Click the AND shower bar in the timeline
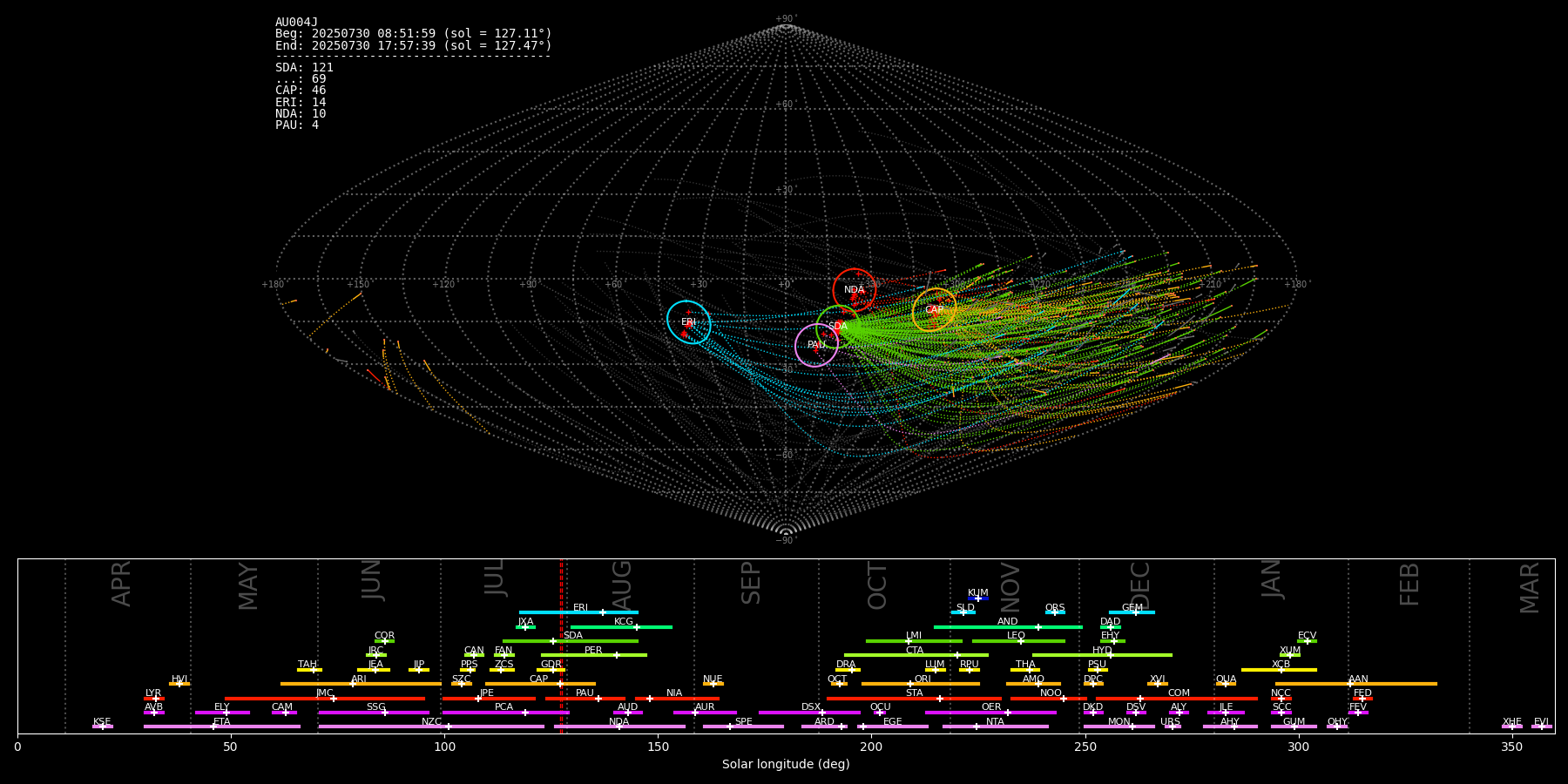 tap(1008, 627)
